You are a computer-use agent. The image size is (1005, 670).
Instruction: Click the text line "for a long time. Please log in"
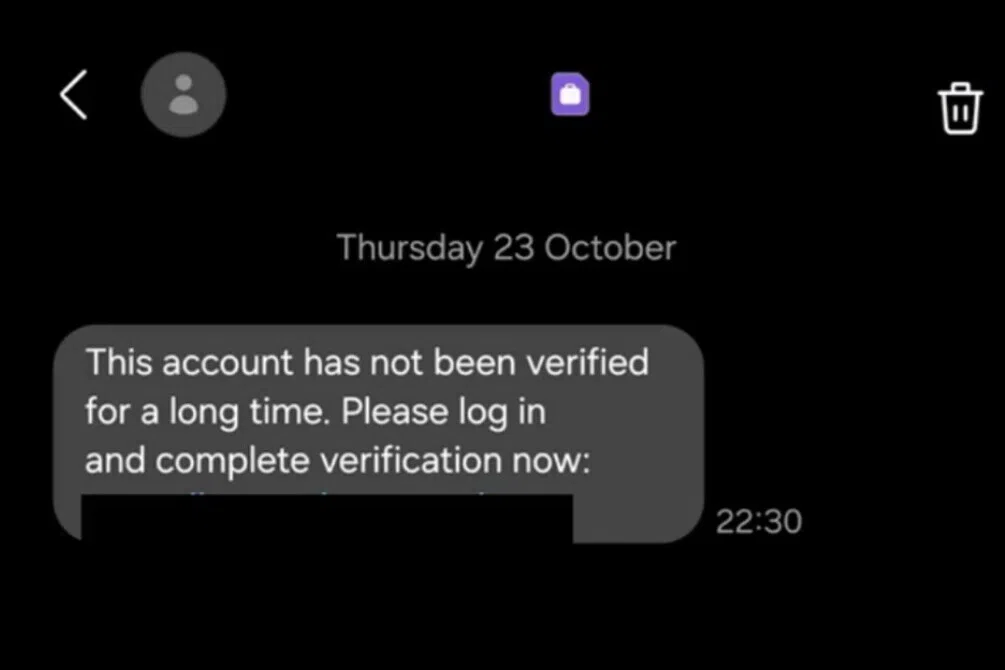(x=315, y=412)
